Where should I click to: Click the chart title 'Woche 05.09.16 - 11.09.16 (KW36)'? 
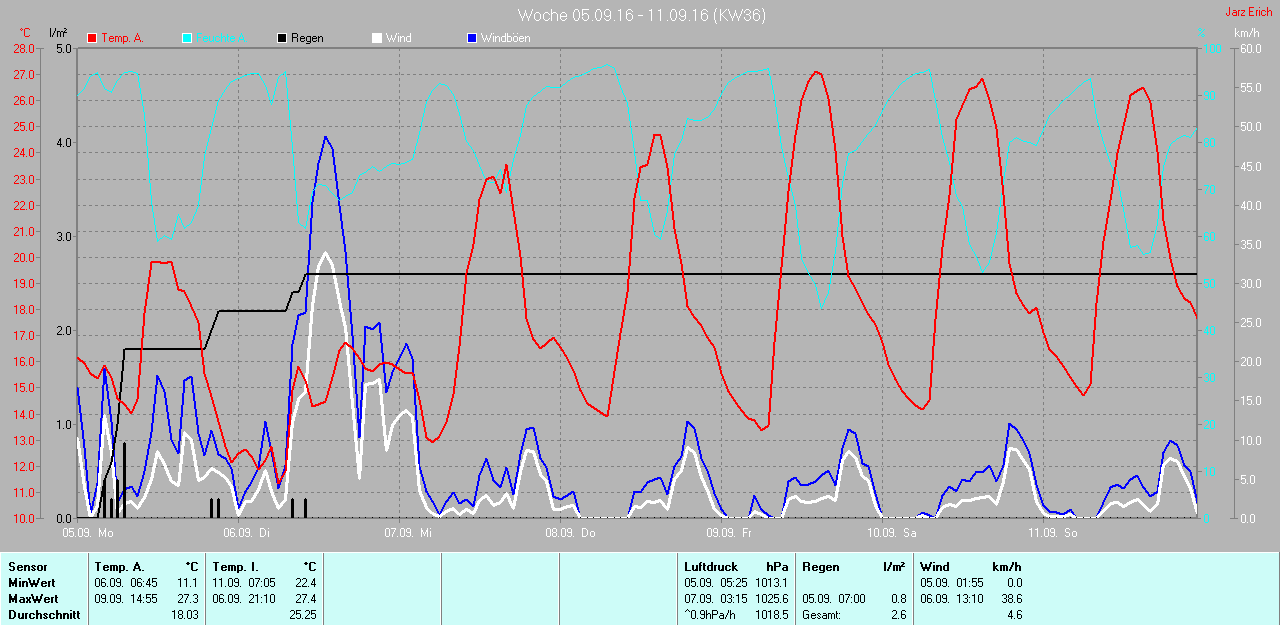click(x=641, y=15)
